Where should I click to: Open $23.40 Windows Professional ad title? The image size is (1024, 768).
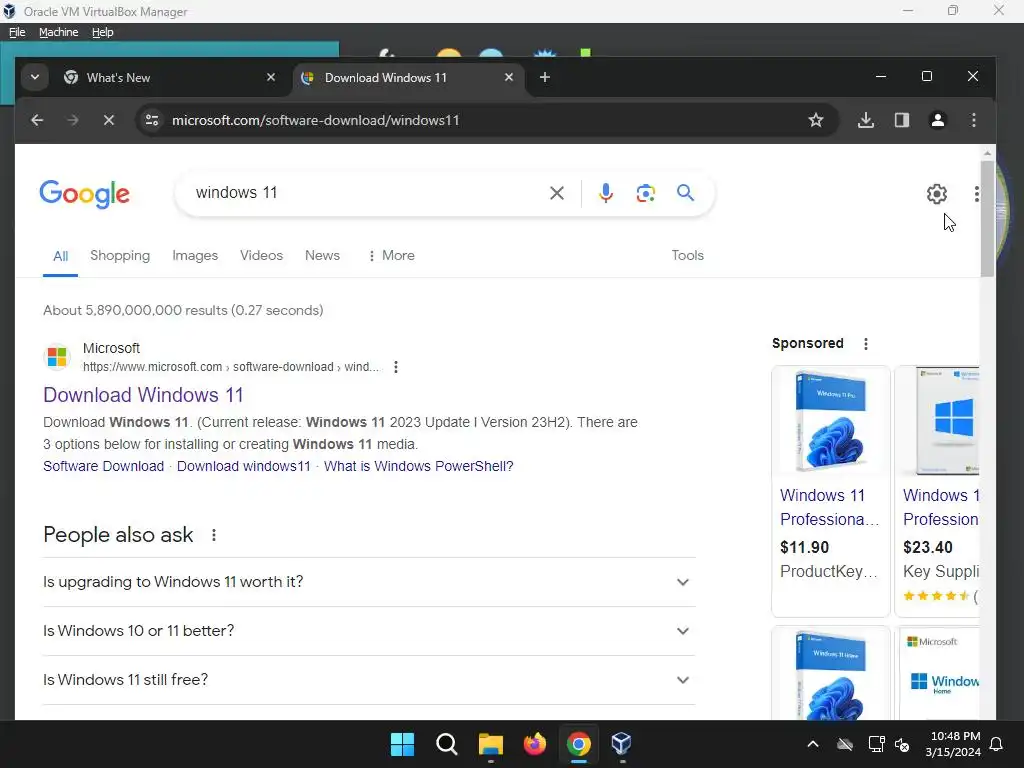coord(941,507)
